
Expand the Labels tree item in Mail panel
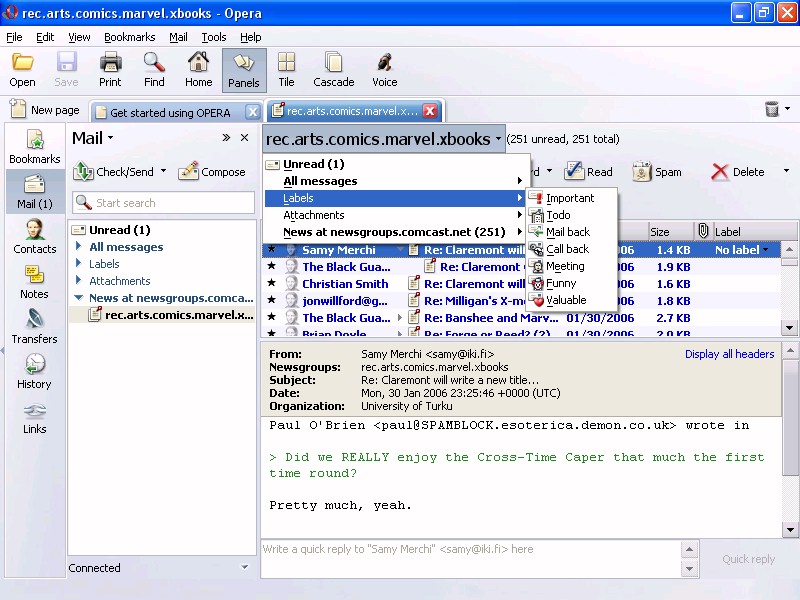pos(80,264)
